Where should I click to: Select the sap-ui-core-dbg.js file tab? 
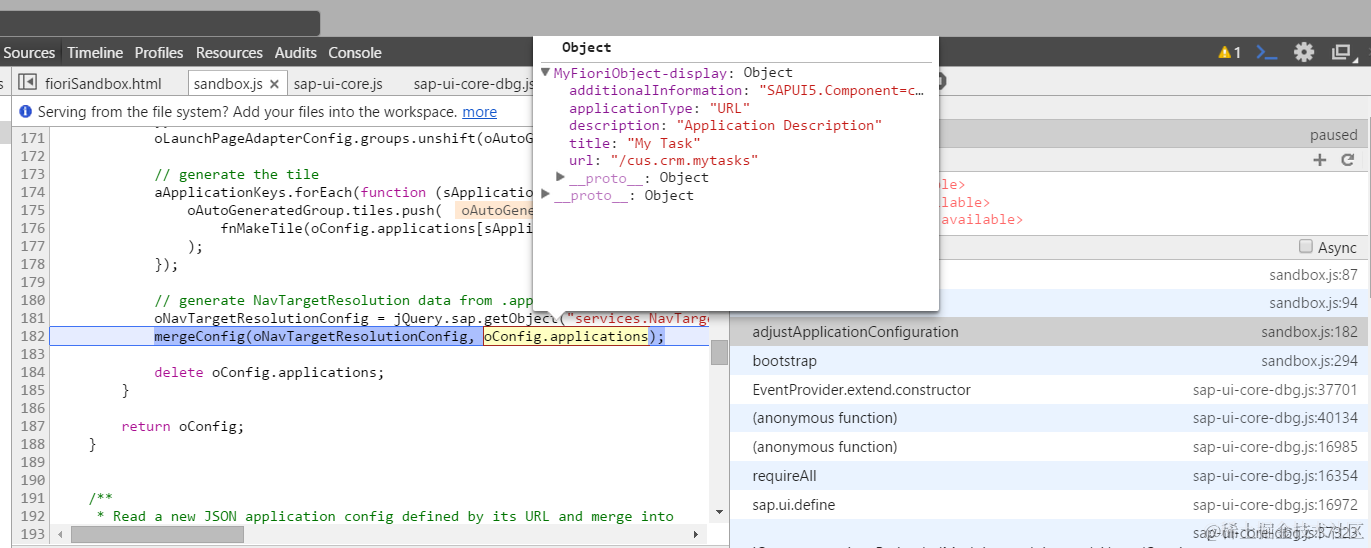(473, 84)
